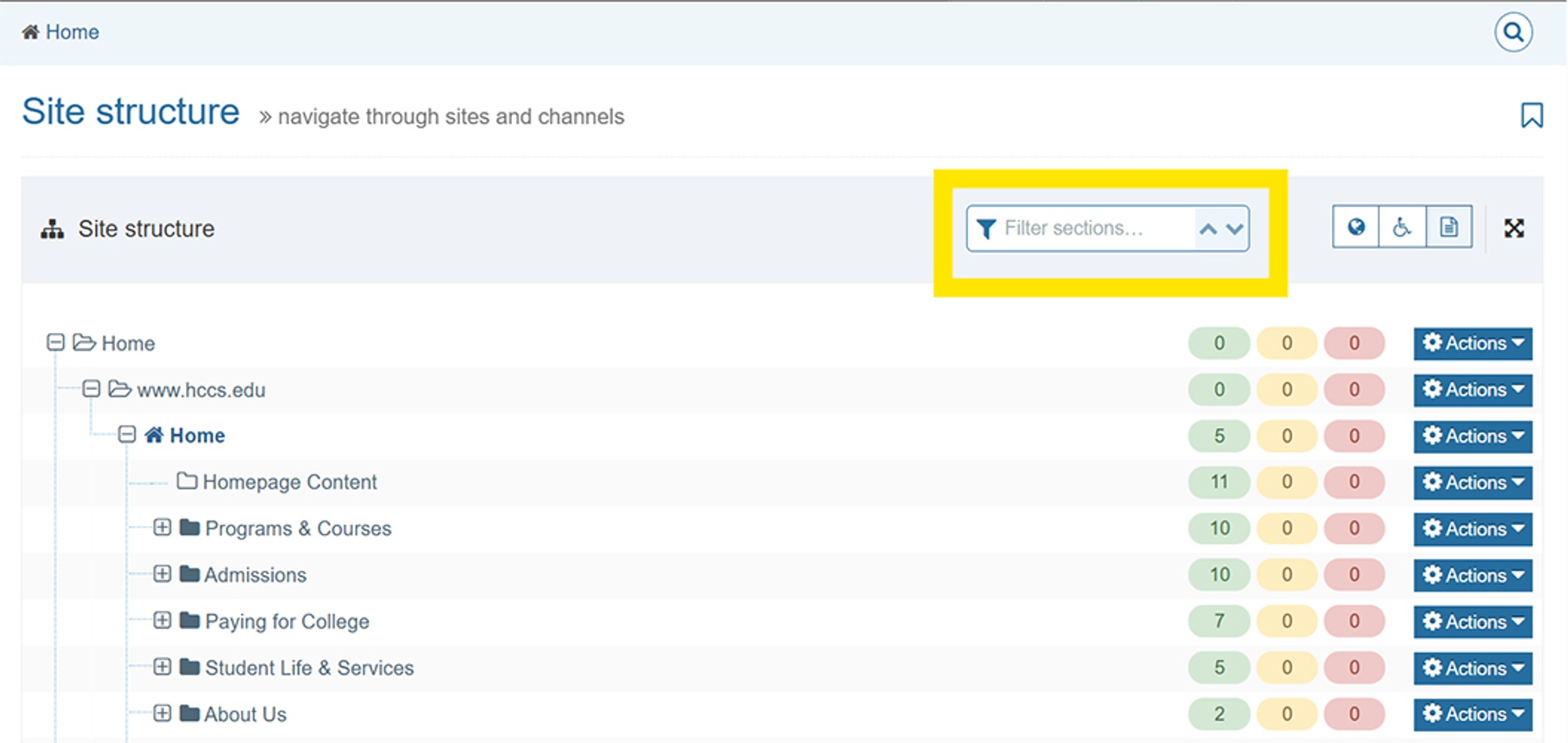Click the globe language icon button
The image size is (1568, 743).
click(1356, 227)
